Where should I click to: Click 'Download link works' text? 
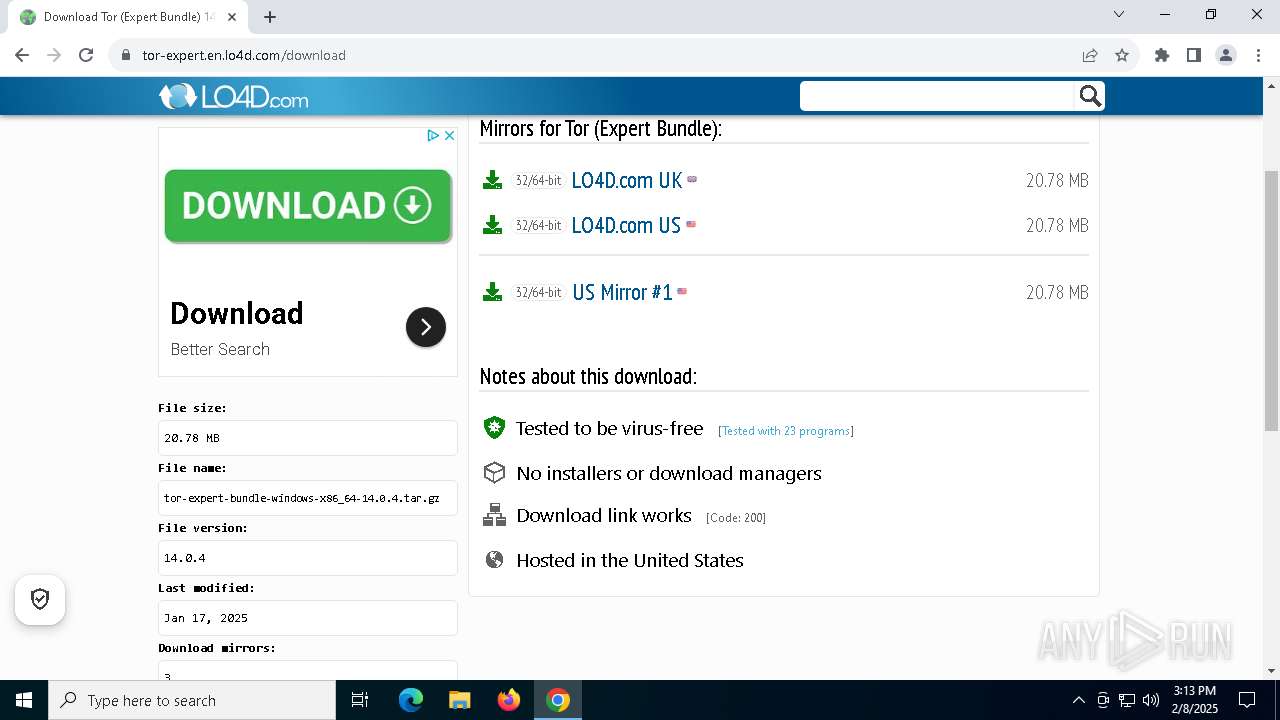point(604,516)
